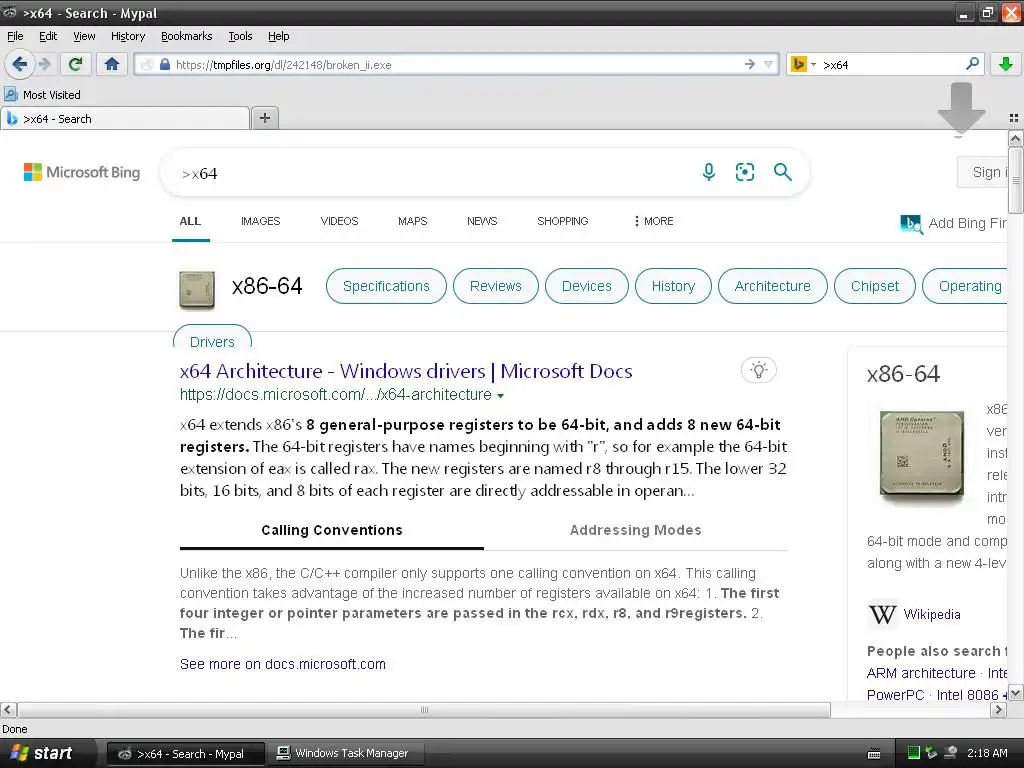
Task: Reload the page with the refresh icon
Action: [x=75, y=64]
